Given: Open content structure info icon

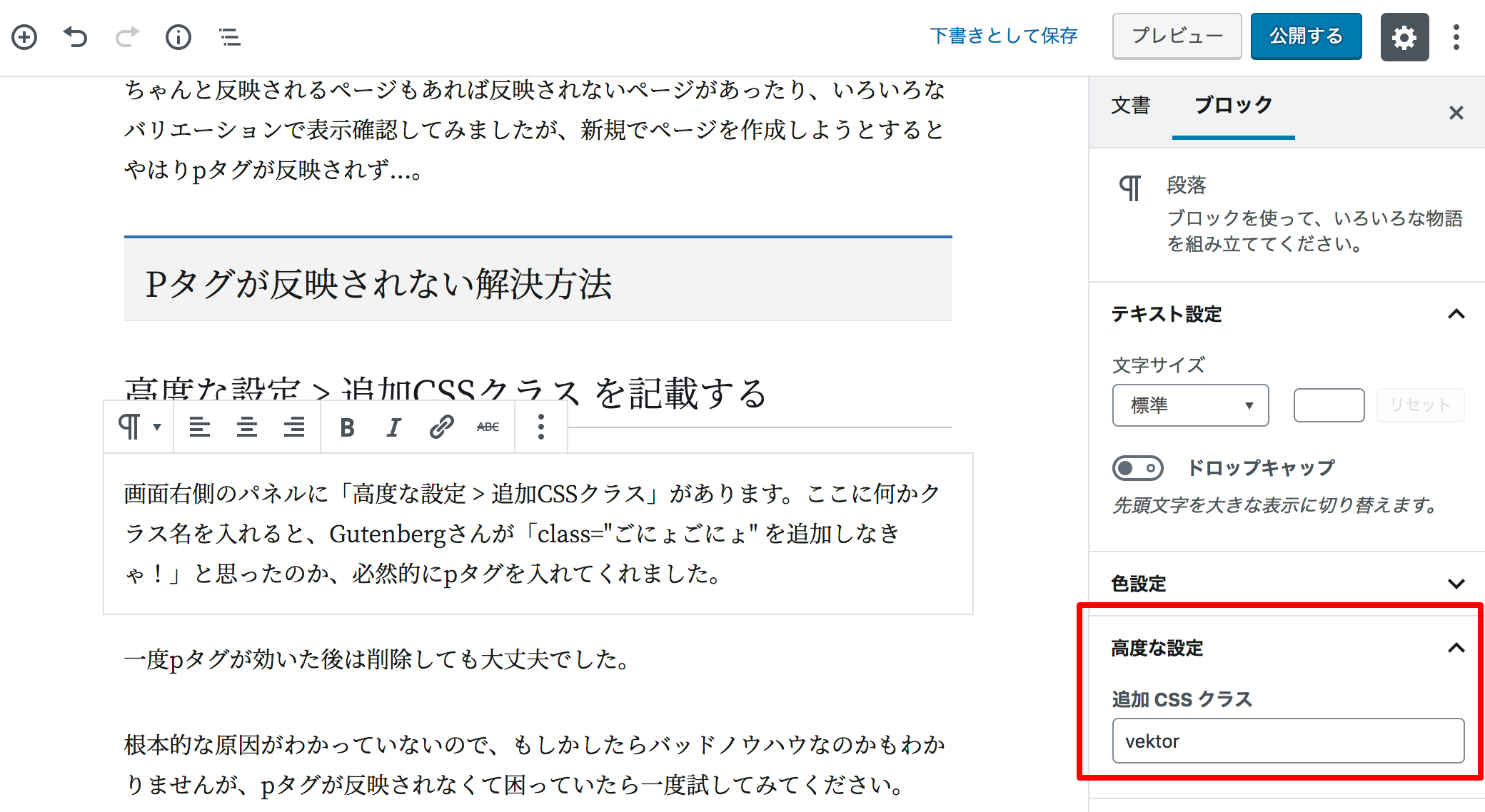Looking at the screenshot, I should click(178, 36).
